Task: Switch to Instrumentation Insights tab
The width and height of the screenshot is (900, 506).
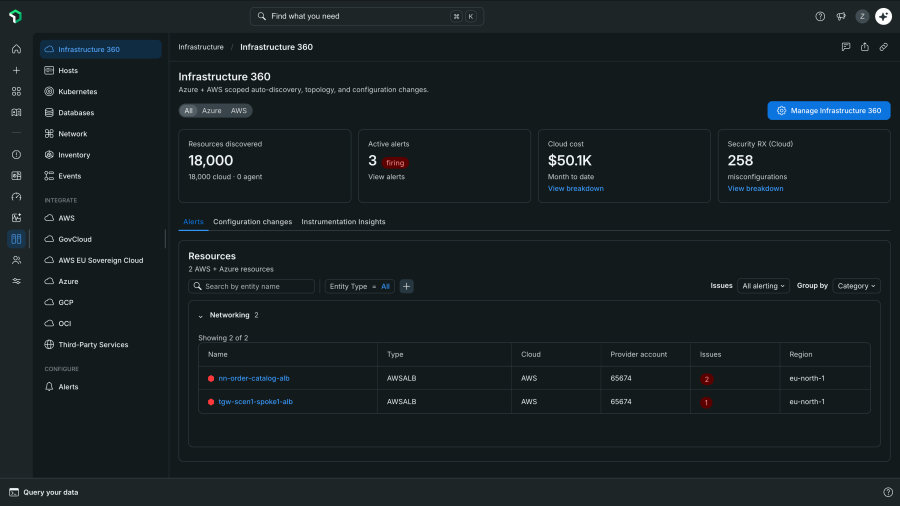Action: (x=343, y=221)
